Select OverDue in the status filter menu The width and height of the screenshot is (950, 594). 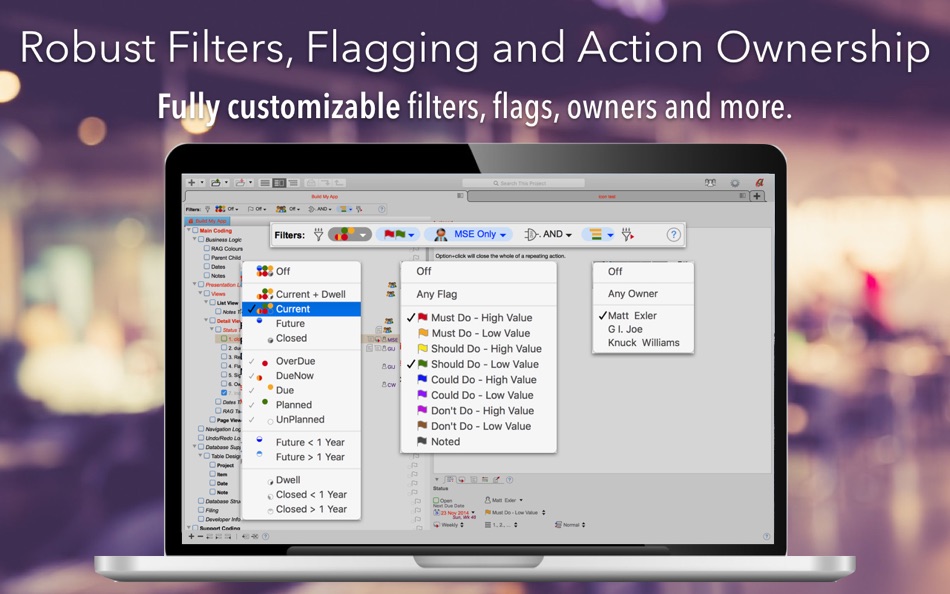pos(301,361)
